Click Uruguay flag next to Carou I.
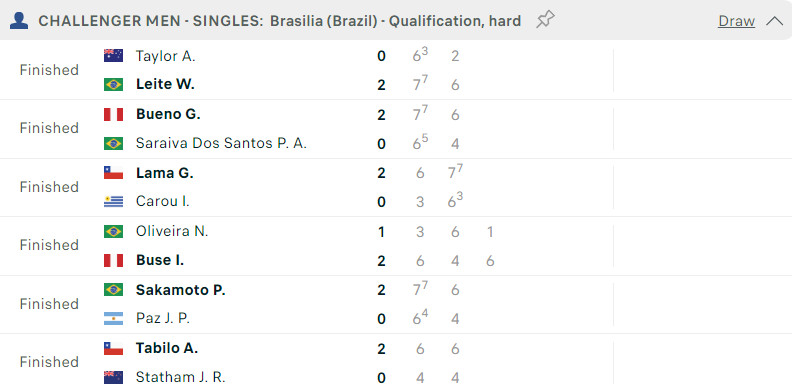 (113, 202)
